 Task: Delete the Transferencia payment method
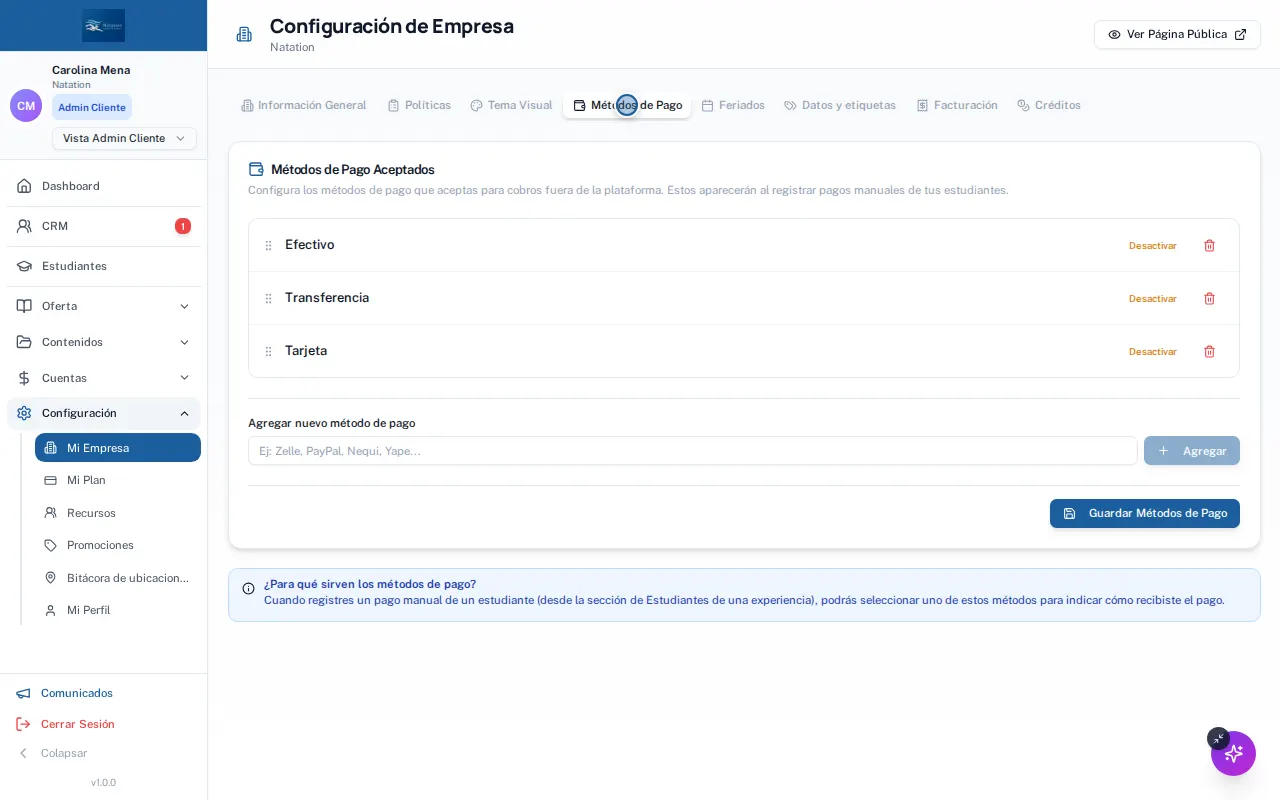[x=1209, y=298]
